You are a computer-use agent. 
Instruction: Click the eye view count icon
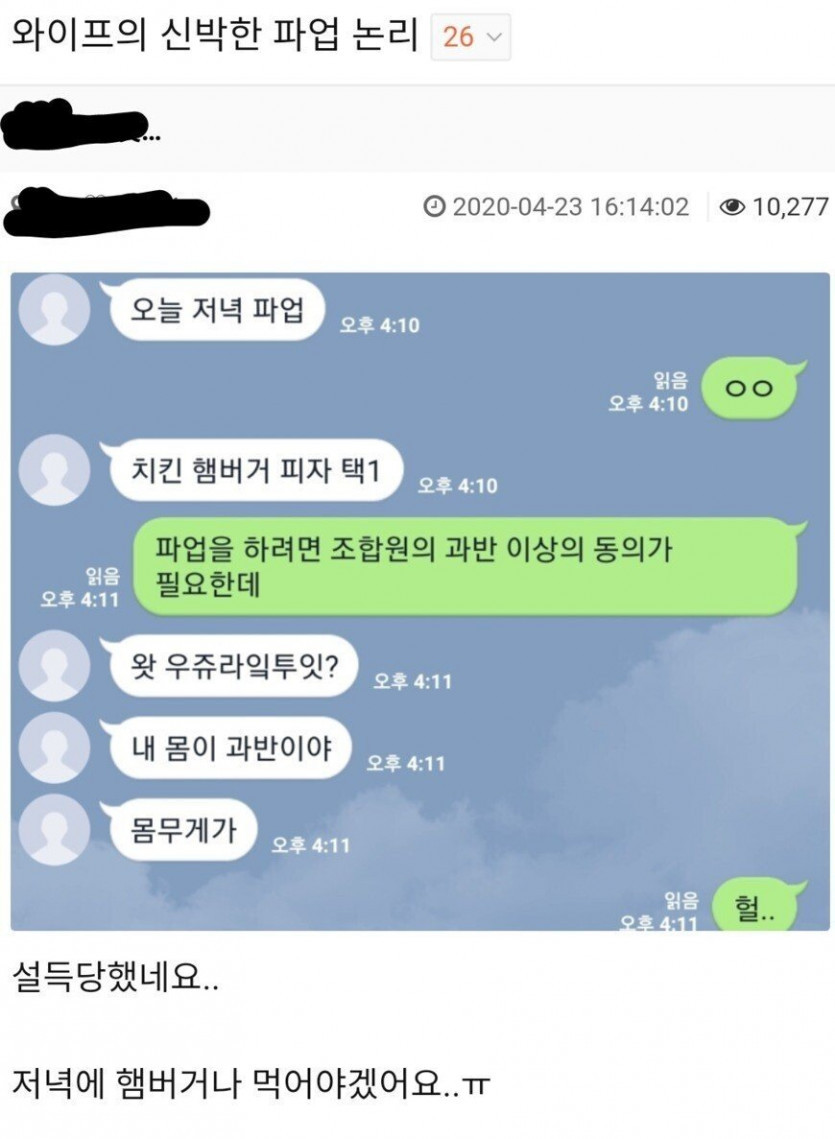732,207
